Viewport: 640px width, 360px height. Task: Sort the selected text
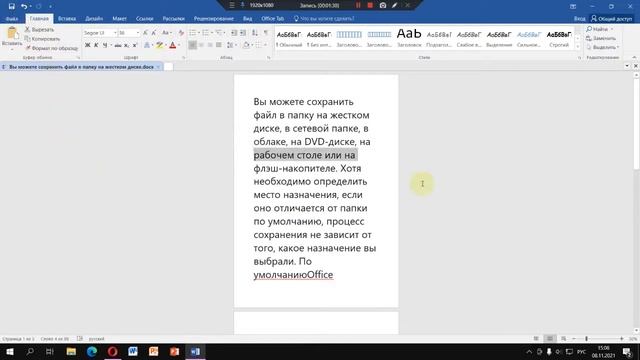(x=255, y=33)
